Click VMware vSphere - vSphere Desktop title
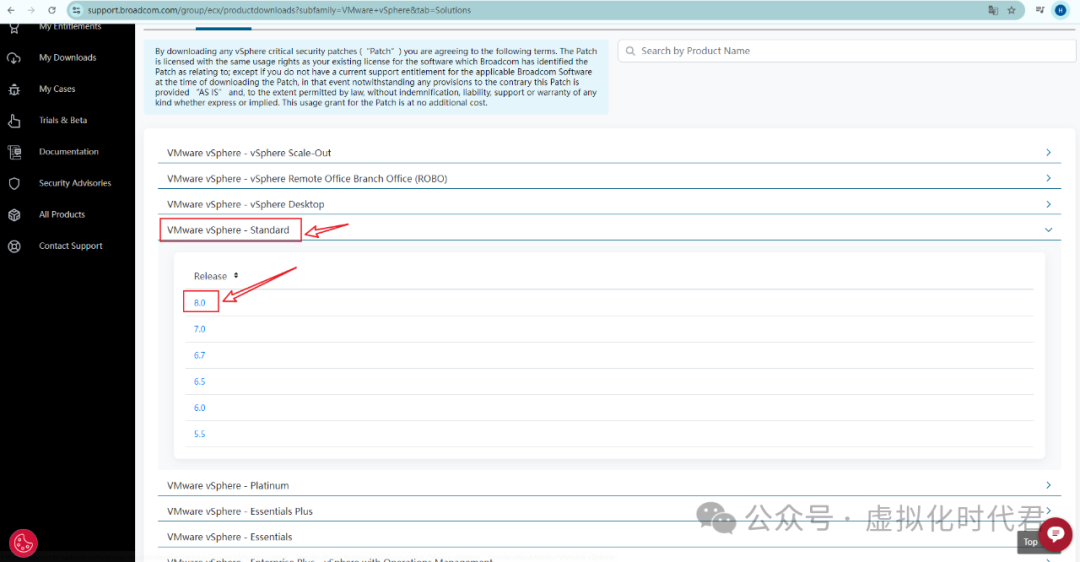Image resolution: width=1080 pixels, height=562 pixels. (245, 205)
